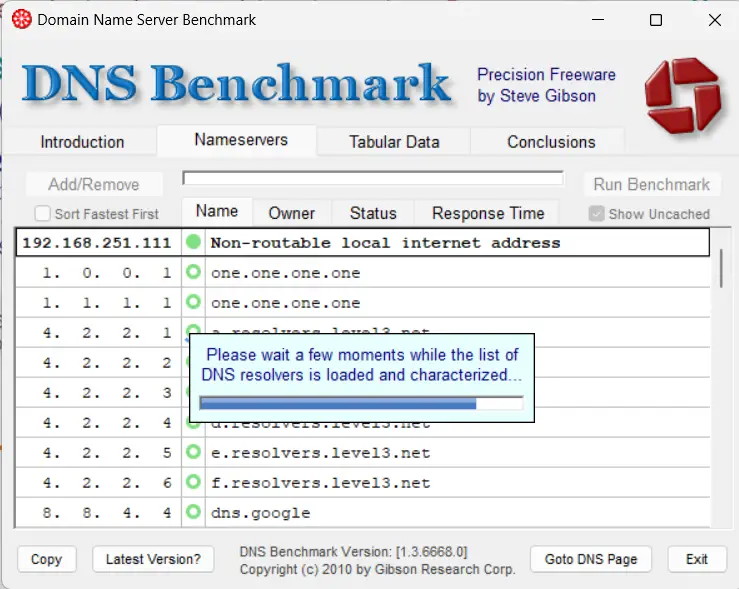Click the green ring icon beside 1.1.1.1

click(193, 303)
